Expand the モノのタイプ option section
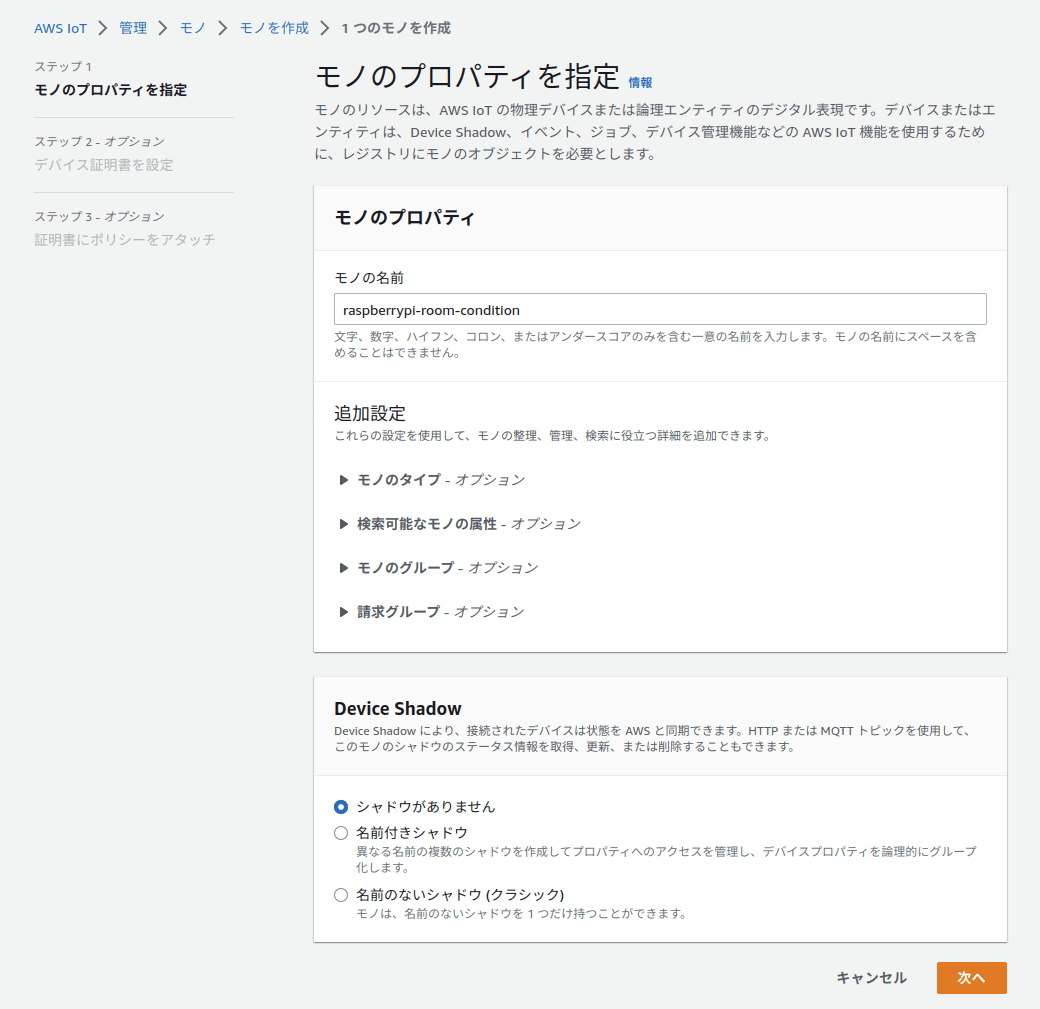 click(x=432, y=480)
